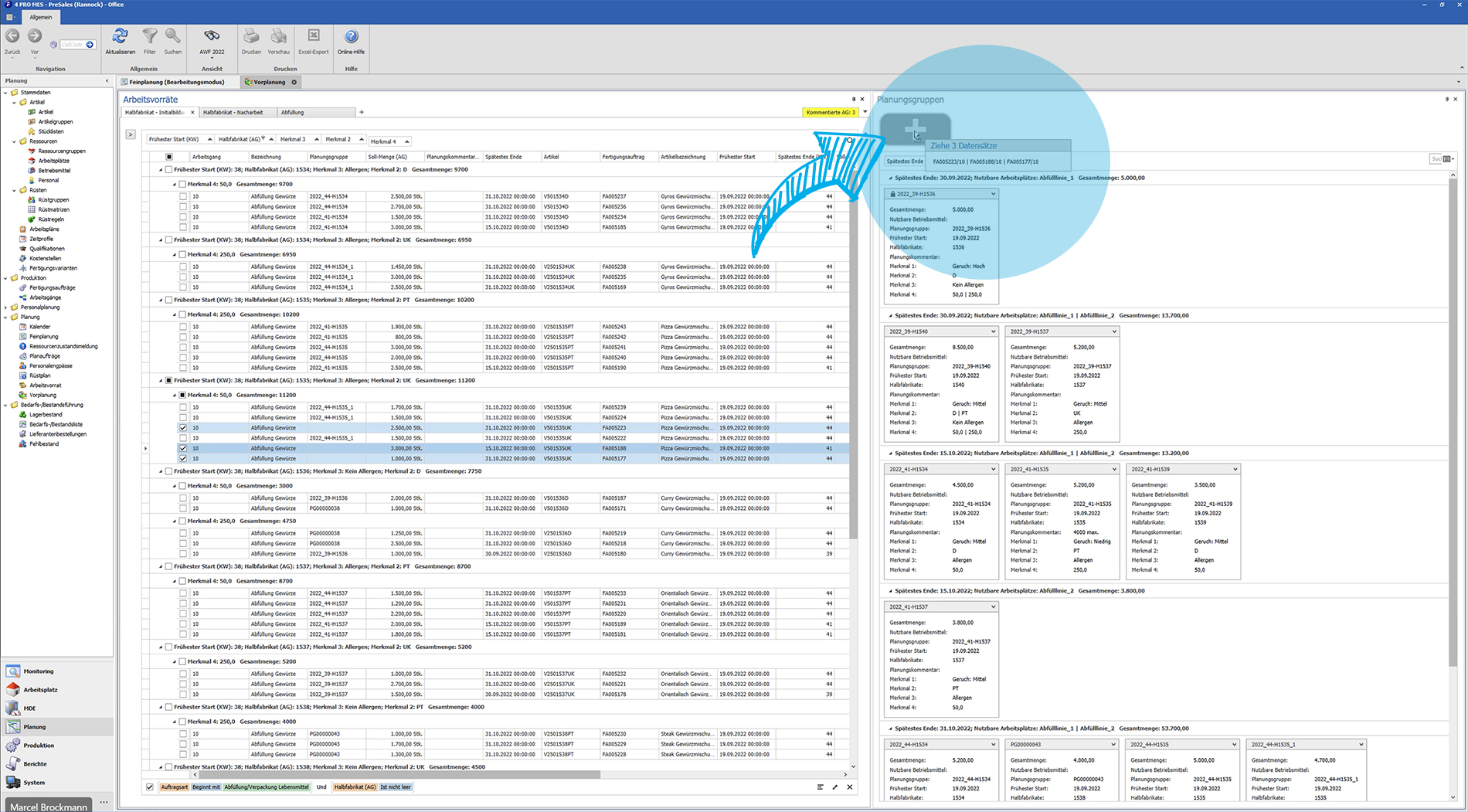This screenshot has width=1468, height=812.
Task: Open the Berichte module in sidebar
Action: pos(57,764)
